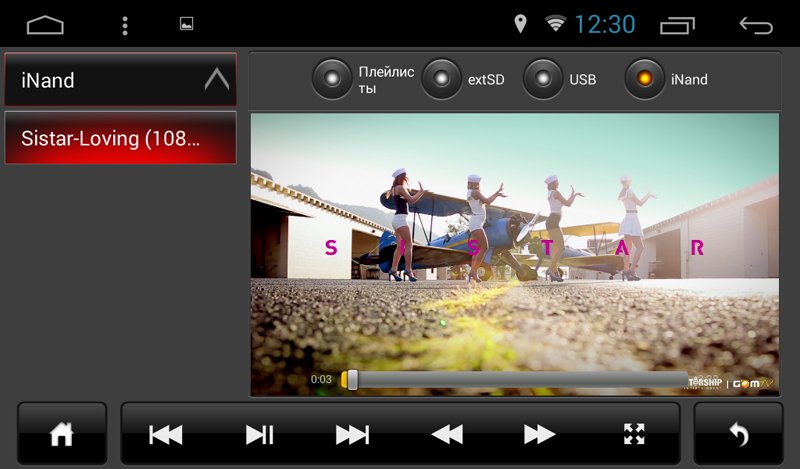Select the extSD source radio button

(441, 79)
